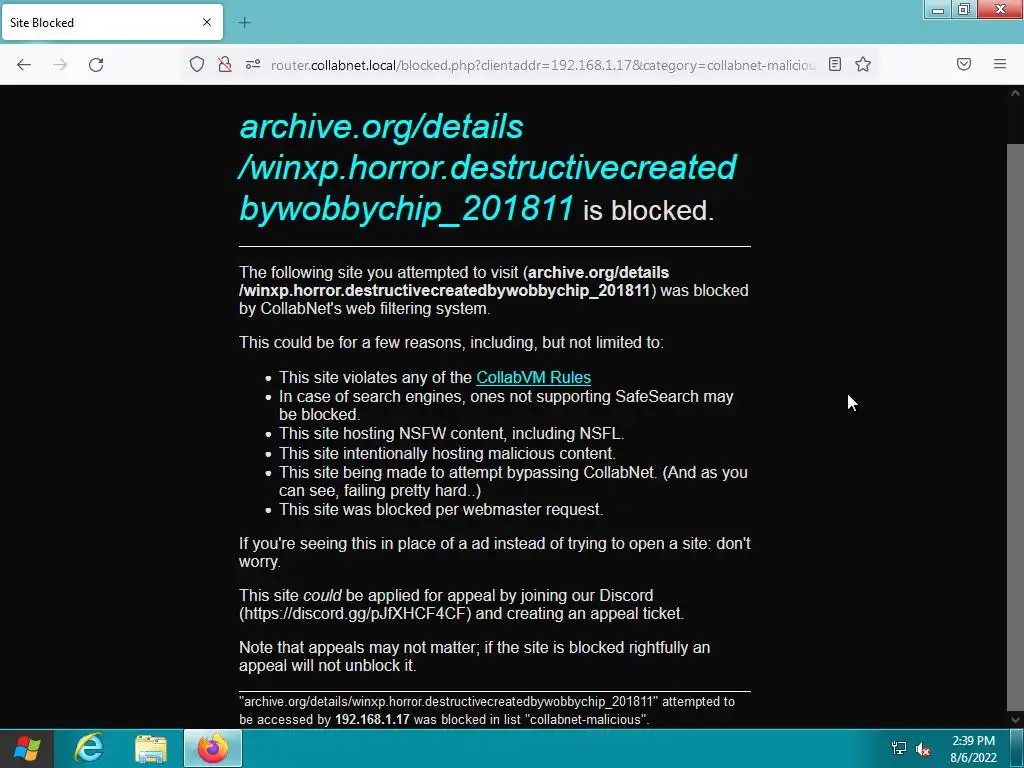Restore down the Firefox window

(x=964, y=10)
